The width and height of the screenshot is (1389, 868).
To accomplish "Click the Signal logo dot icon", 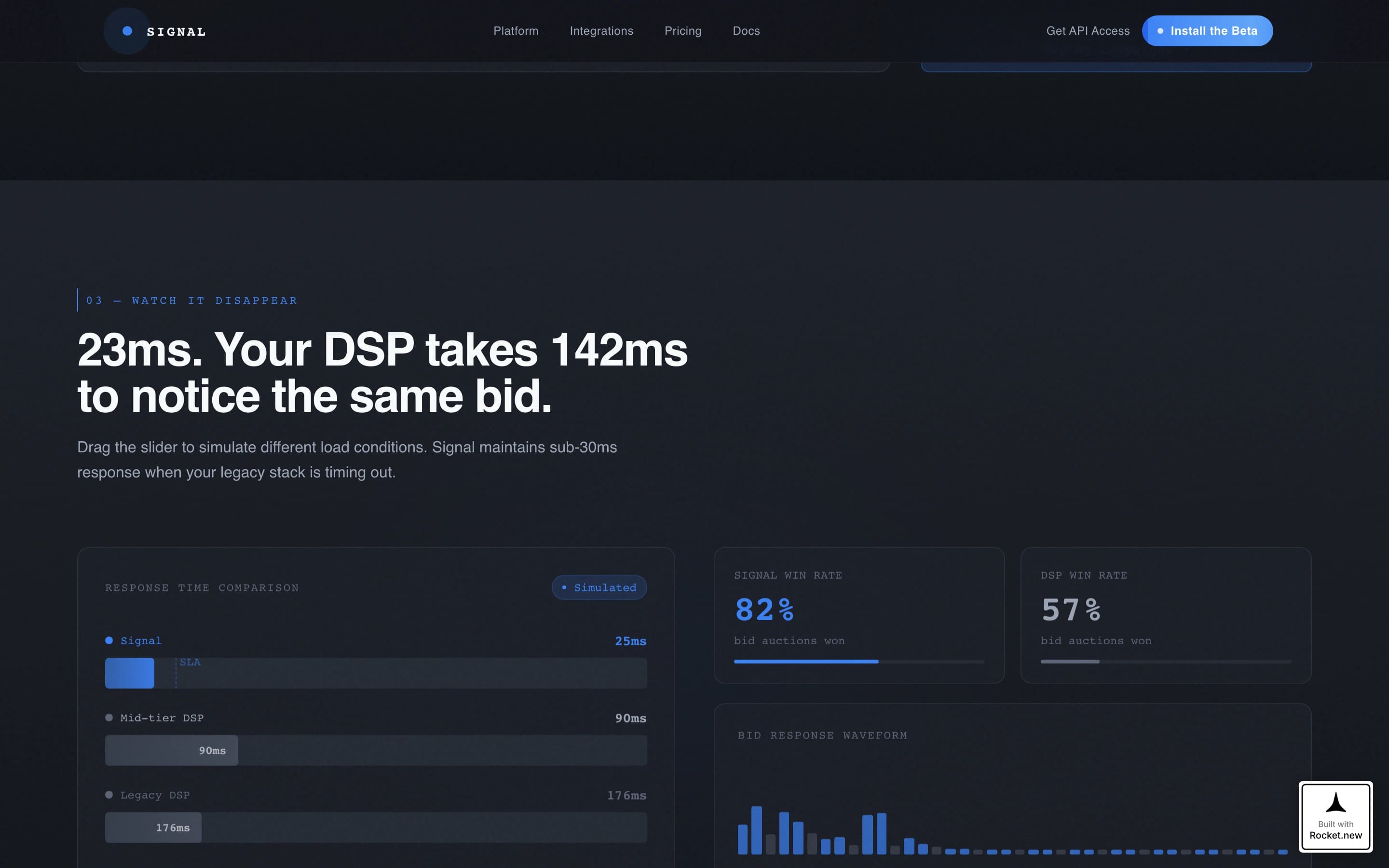I will 127,31.
